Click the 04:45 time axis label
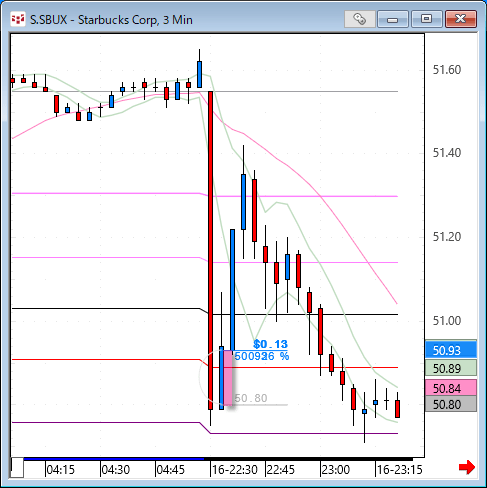This screenshot has height=488, width=487. (171, 470)
